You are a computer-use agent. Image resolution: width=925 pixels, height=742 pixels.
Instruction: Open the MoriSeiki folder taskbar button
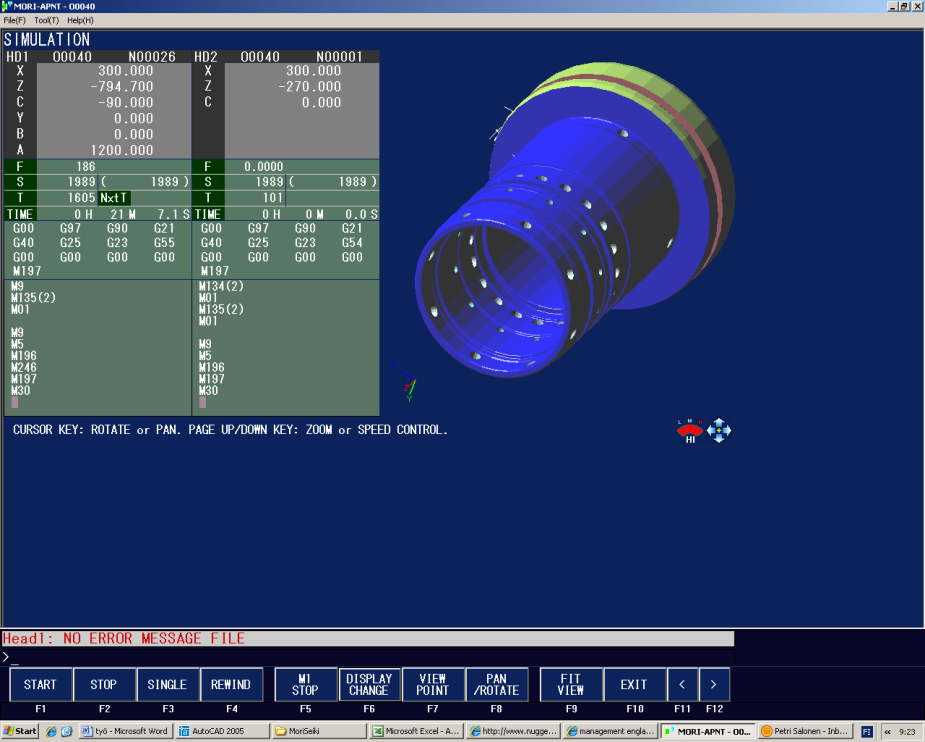tap(319, 731)
